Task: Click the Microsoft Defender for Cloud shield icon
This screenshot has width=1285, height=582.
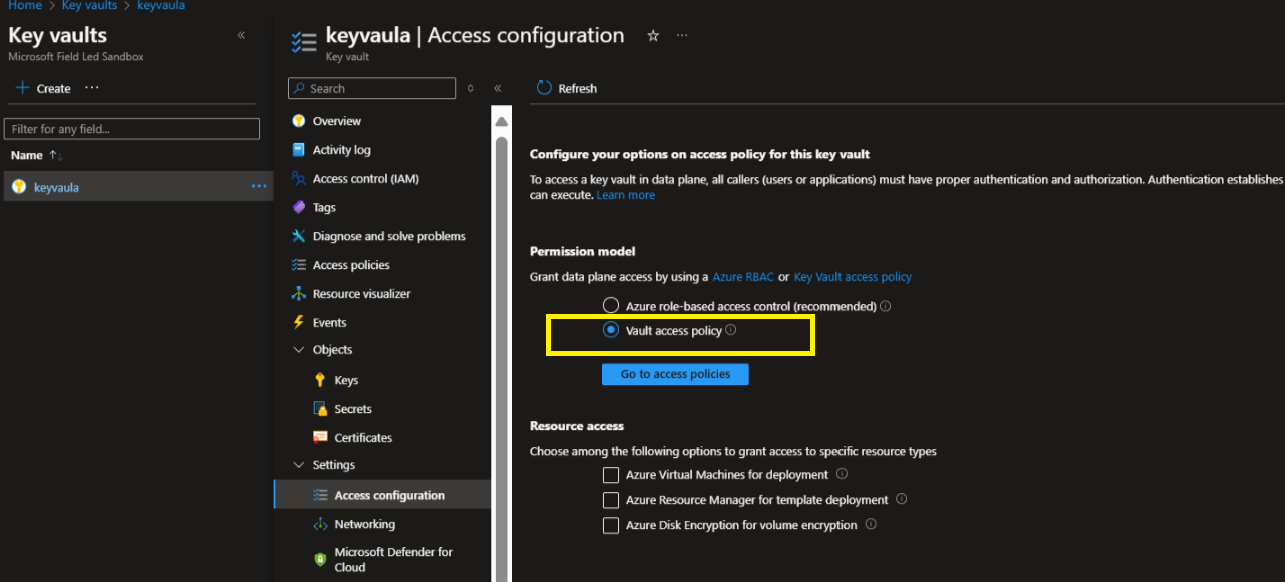Action: (x=320, y=559)
